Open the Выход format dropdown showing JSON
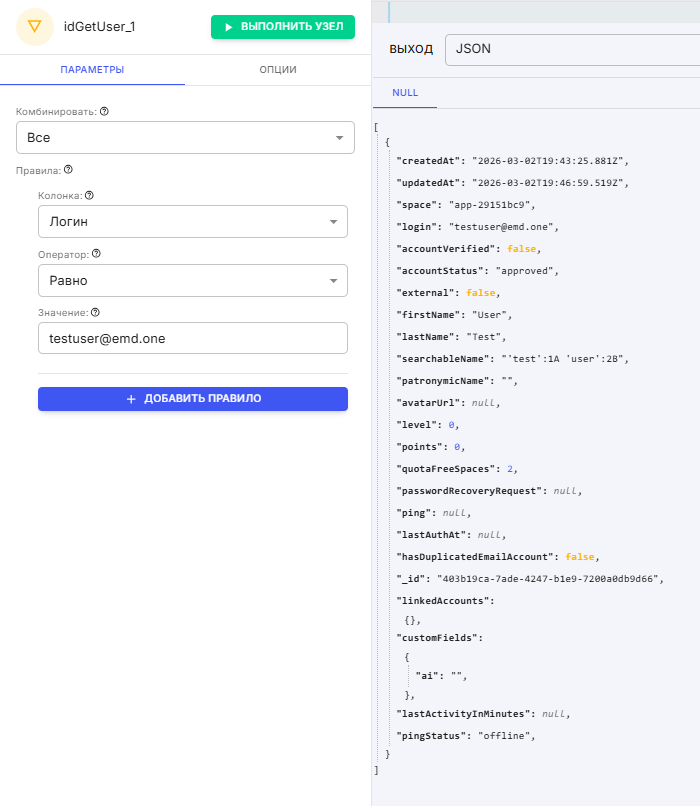The image size is (700, 806). click(x=570, y=48)
